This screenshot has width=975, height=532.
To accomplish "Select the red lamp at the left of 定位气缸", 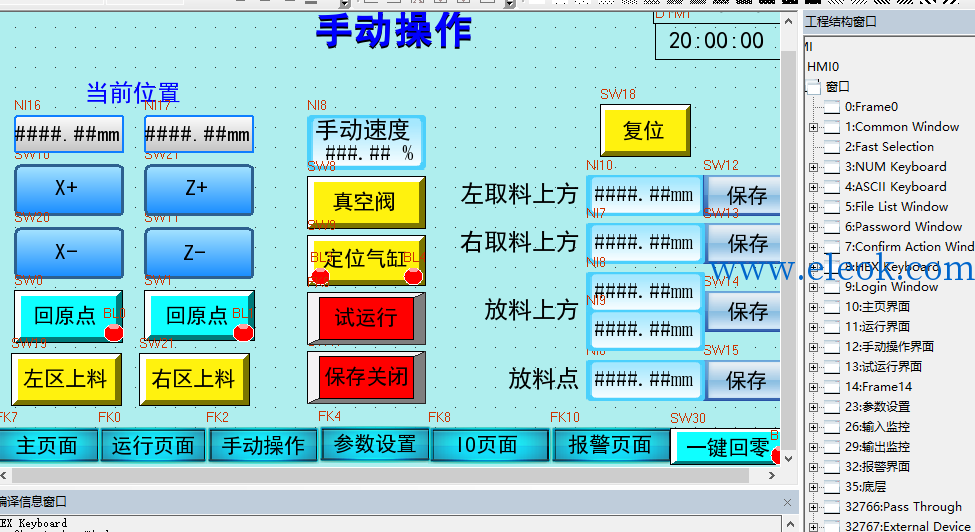I will 320,277.
